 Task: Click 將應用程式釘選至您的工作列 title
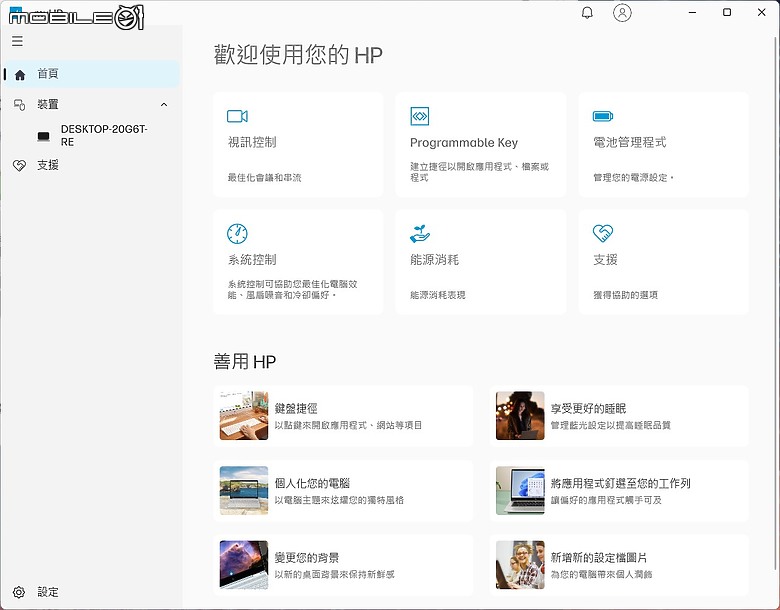tap(620, 483)
